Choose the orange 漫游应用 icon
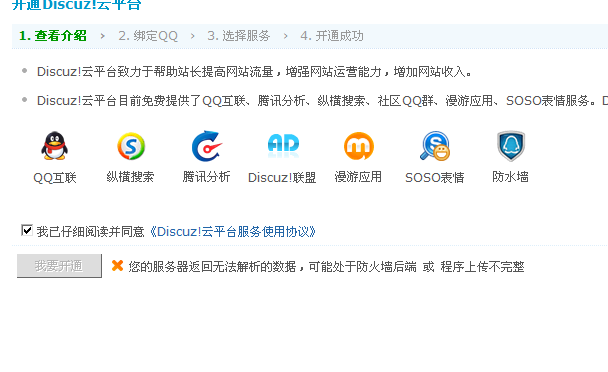The height and width of the screenshot is (372, 608). click(359, 146)
